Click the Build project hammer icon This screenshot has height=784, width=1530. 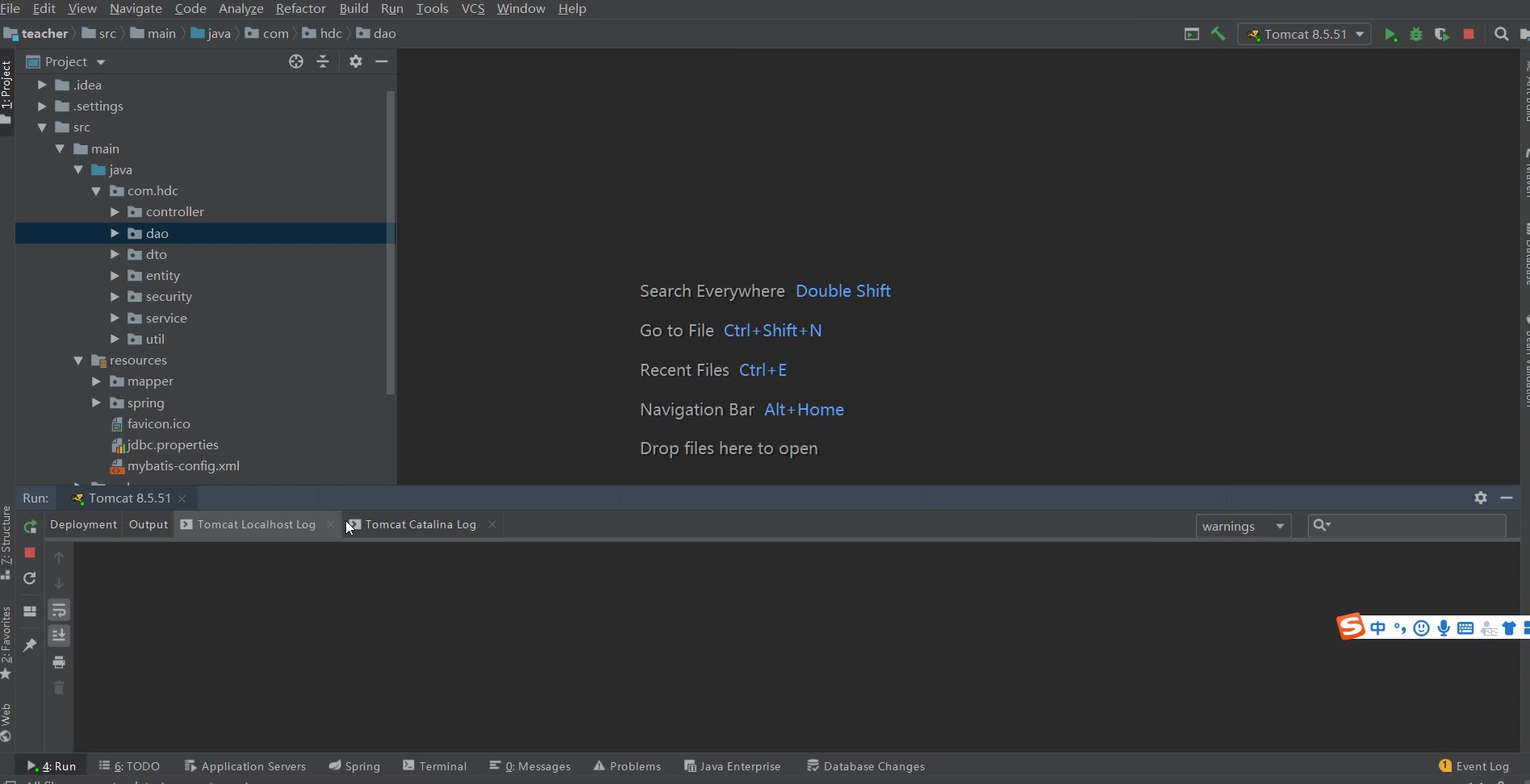(1218, 34)
